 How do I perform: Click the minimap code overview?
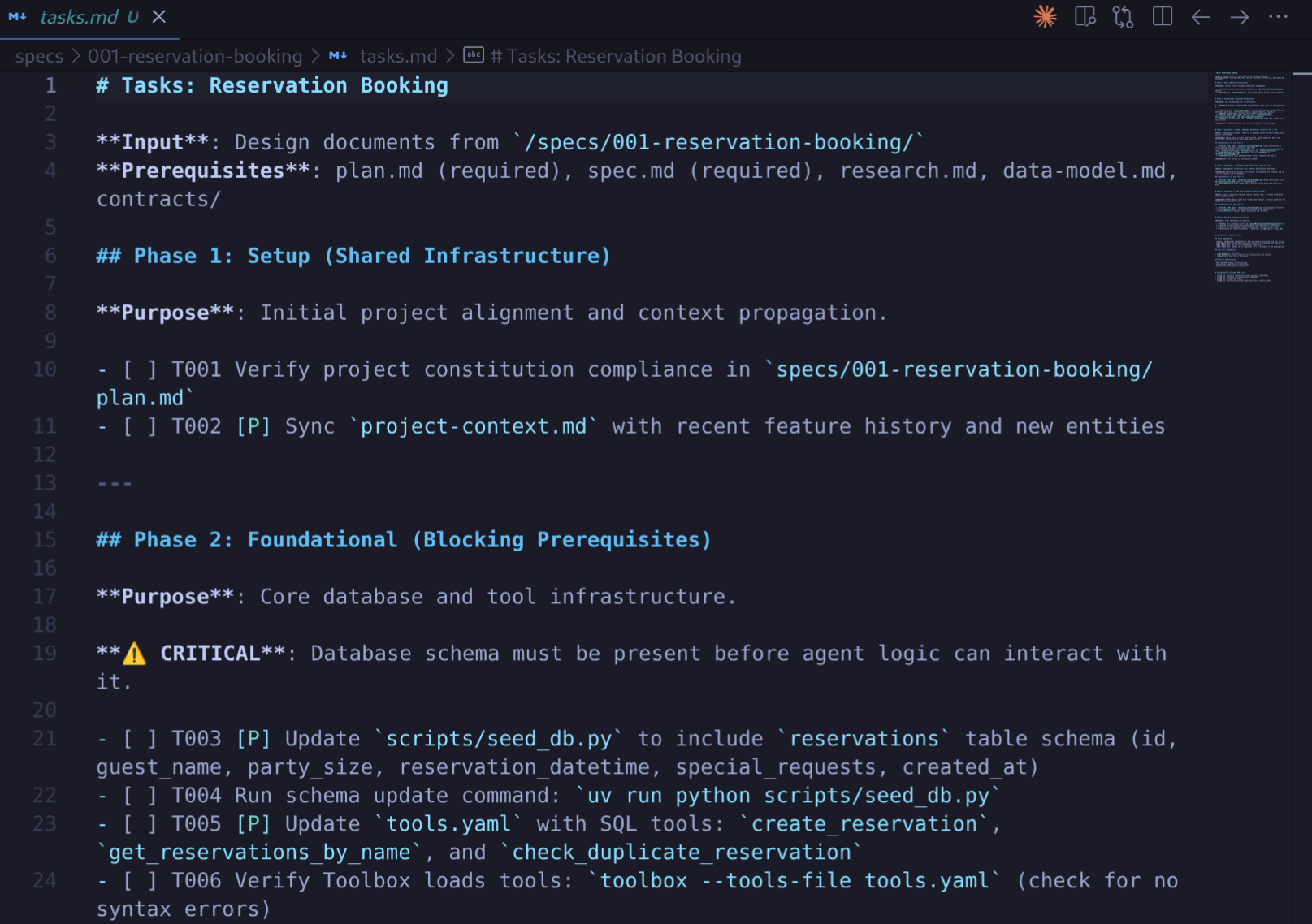pos(1249,177)
